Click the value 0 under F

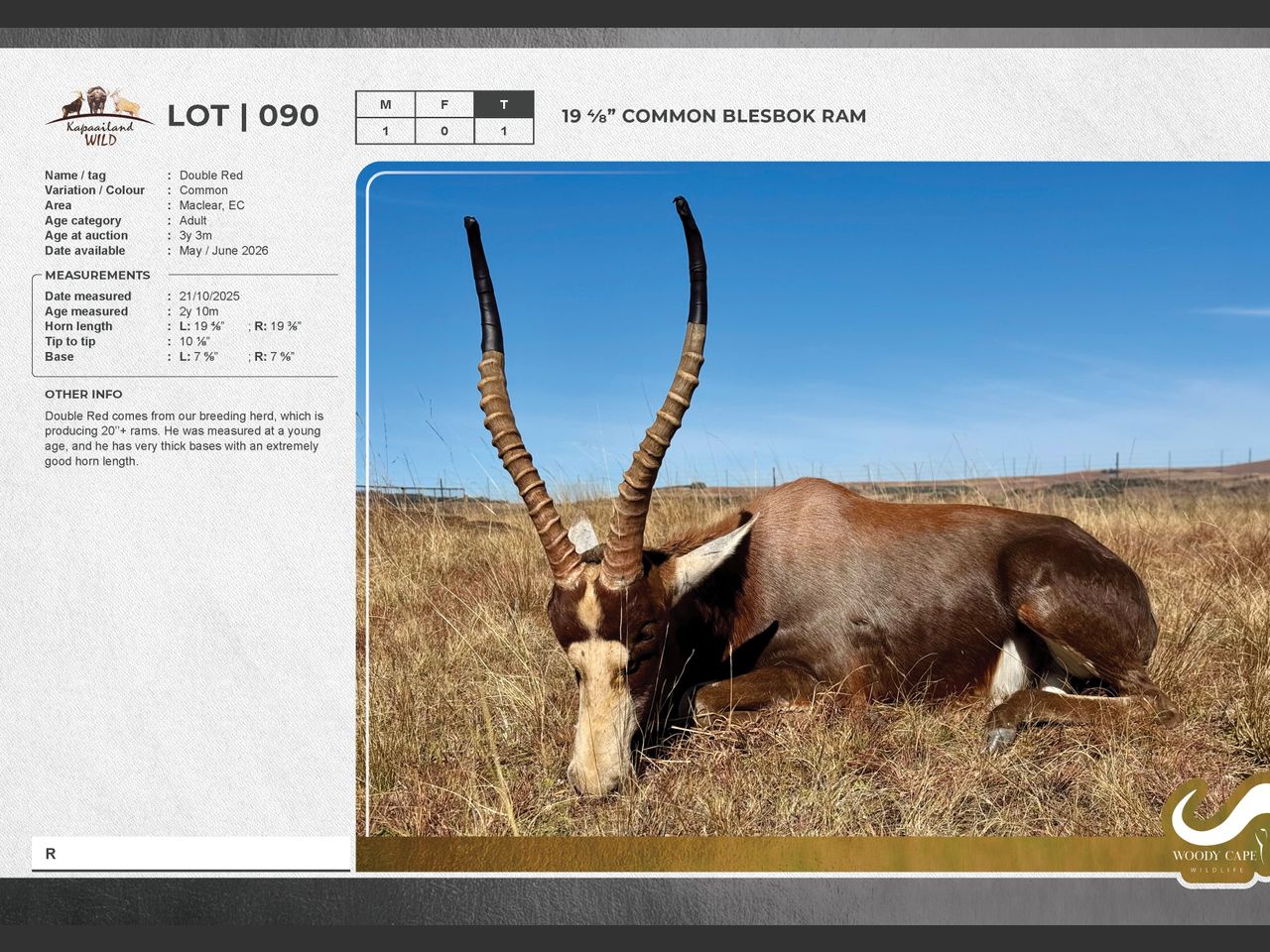[x=444, y=131]
